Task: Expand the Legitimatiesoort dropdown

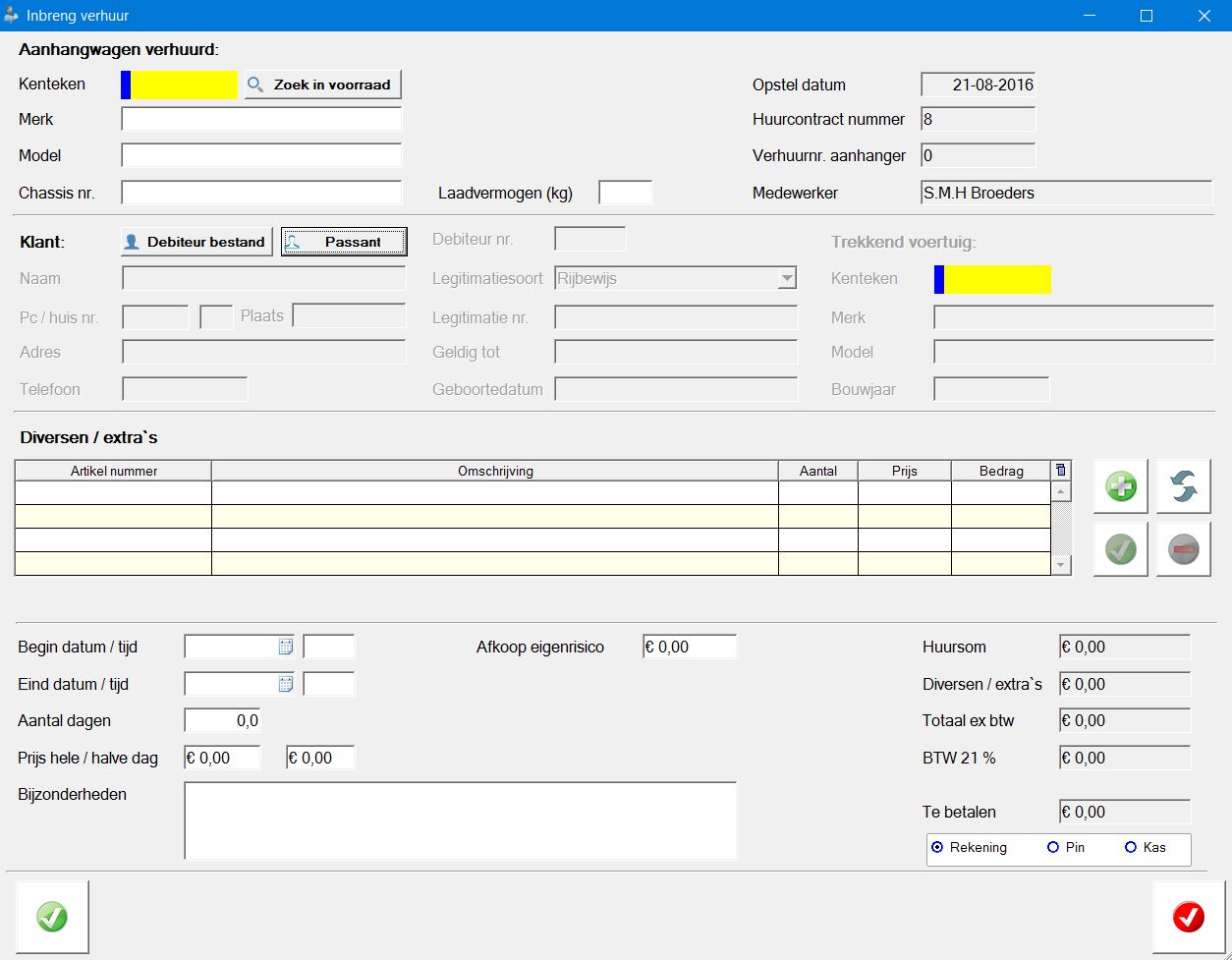Action: coord(786,279)
